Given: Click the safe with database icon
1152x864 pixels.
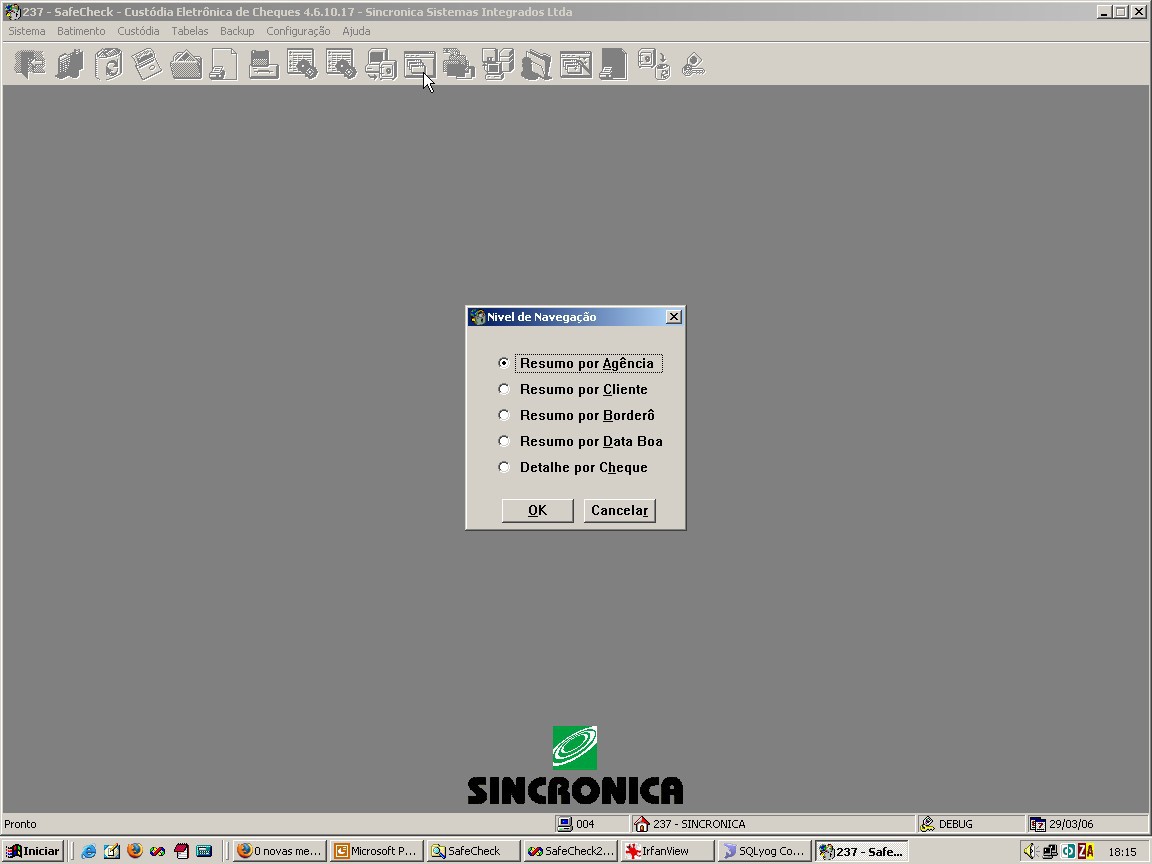Looking at the screenshot, I should (x=653, y=65).
